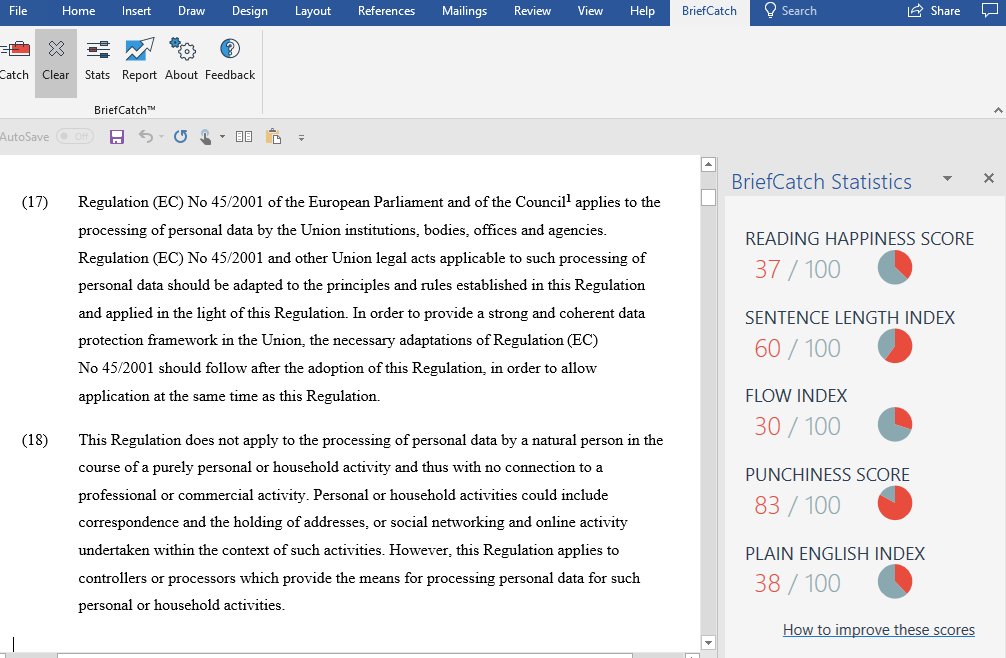Save the document with the floppy icon
The height and width of the screenshot is (658, 1006).
[117, 137]
